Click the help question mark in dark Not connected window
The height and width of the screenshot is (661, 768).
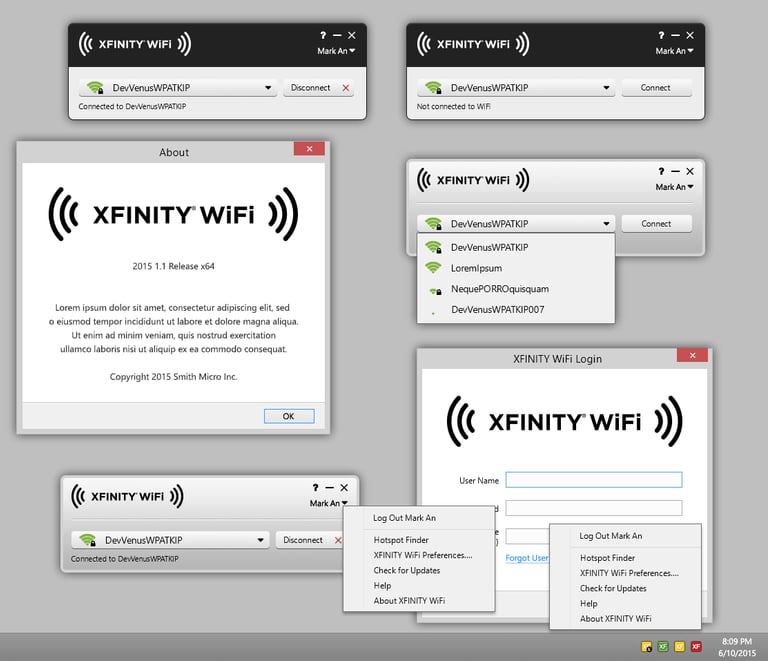(x=661, y=35)
